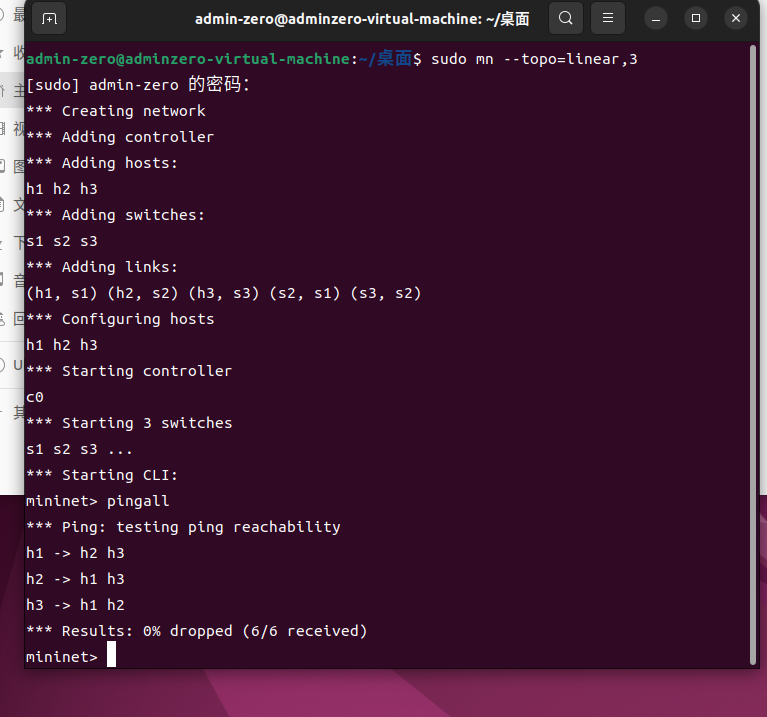Click the 'Ping: testing ping reachability' line
The image size is (767, 717).
(183, 527)
